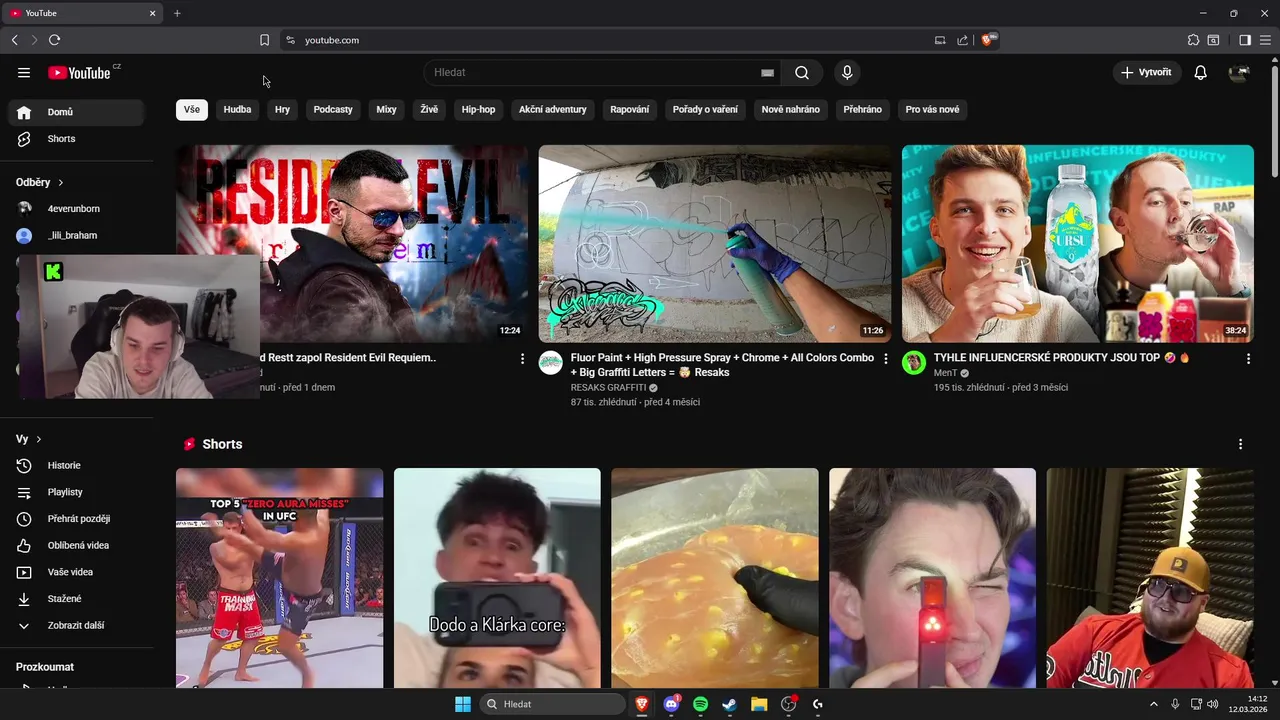
Task: Expand the Vy section chevron
Action: (x=39, y=439)
